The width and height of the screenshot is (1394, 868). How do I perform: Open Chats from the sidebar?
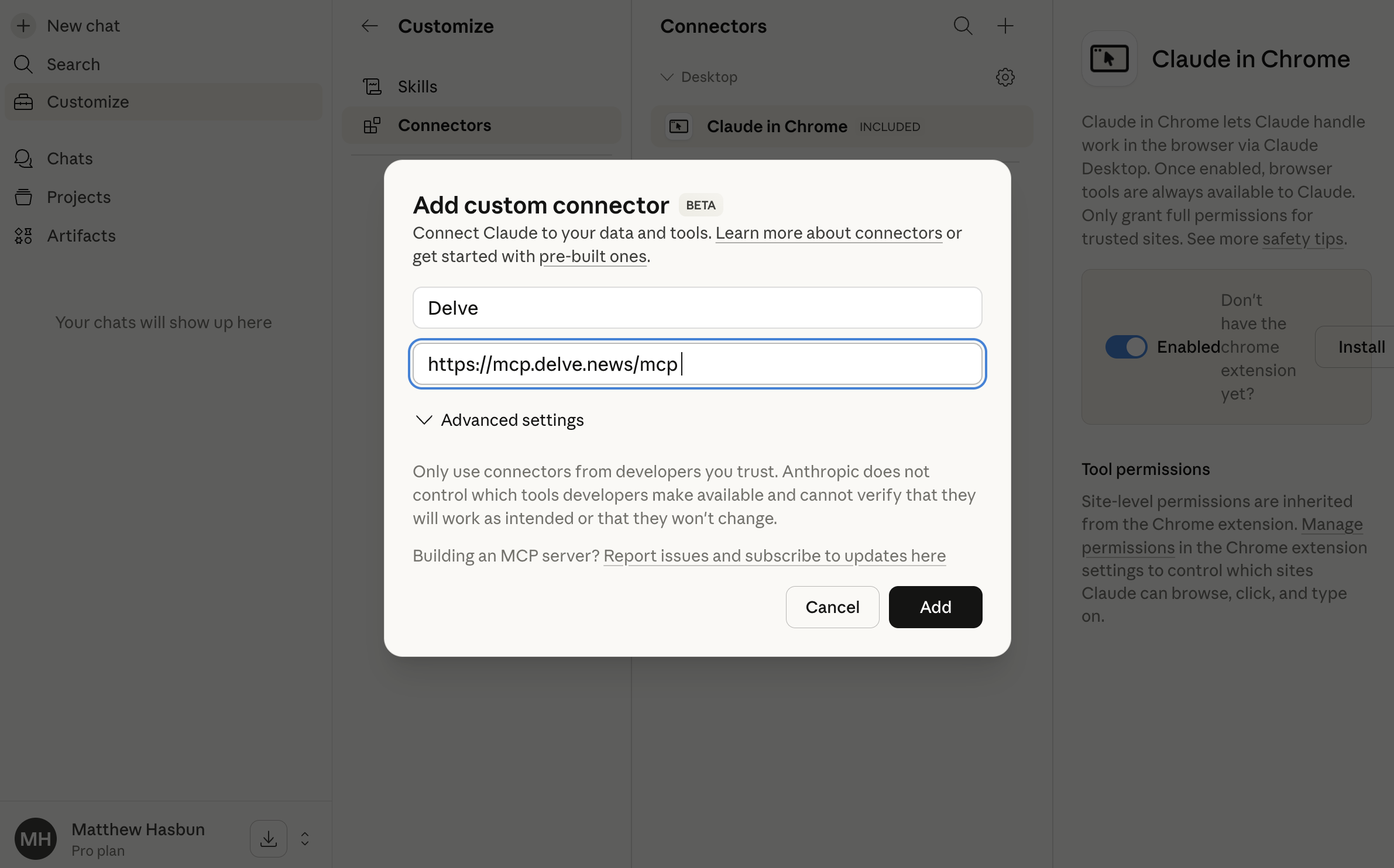70,159
